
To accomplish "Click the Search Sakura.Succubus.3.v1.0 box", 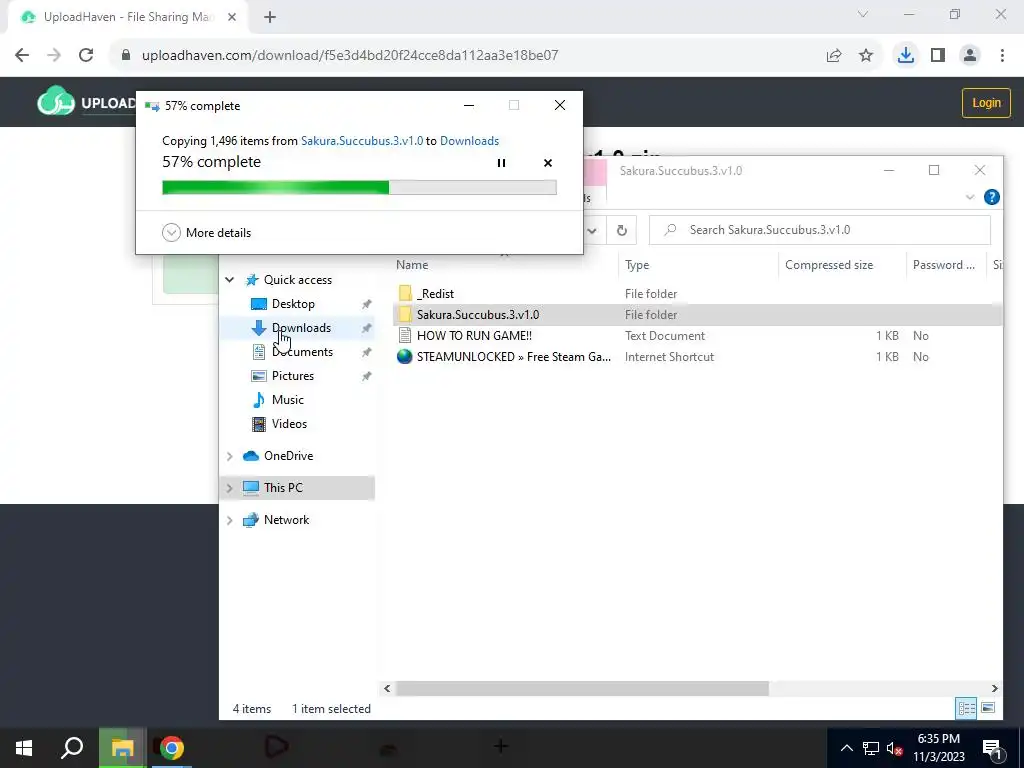I will tap(820, 230).
